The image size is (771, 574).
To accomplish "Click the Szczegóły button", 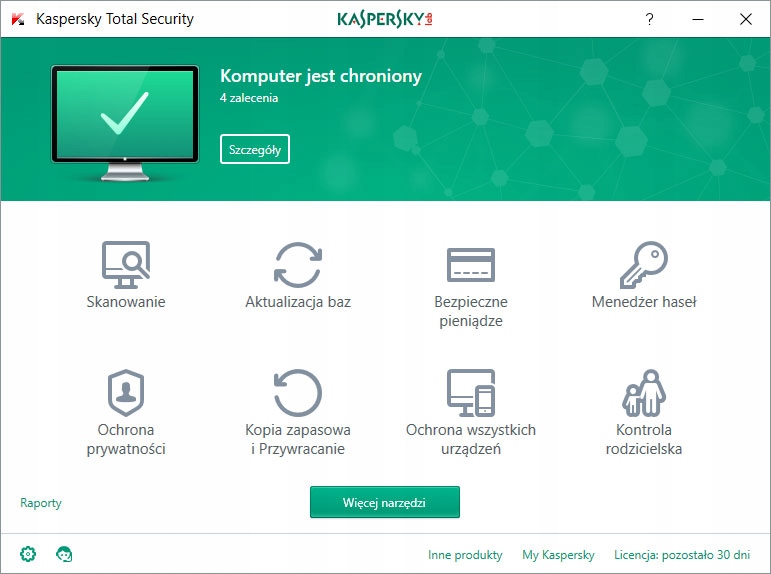I will [x=255, y=149].
